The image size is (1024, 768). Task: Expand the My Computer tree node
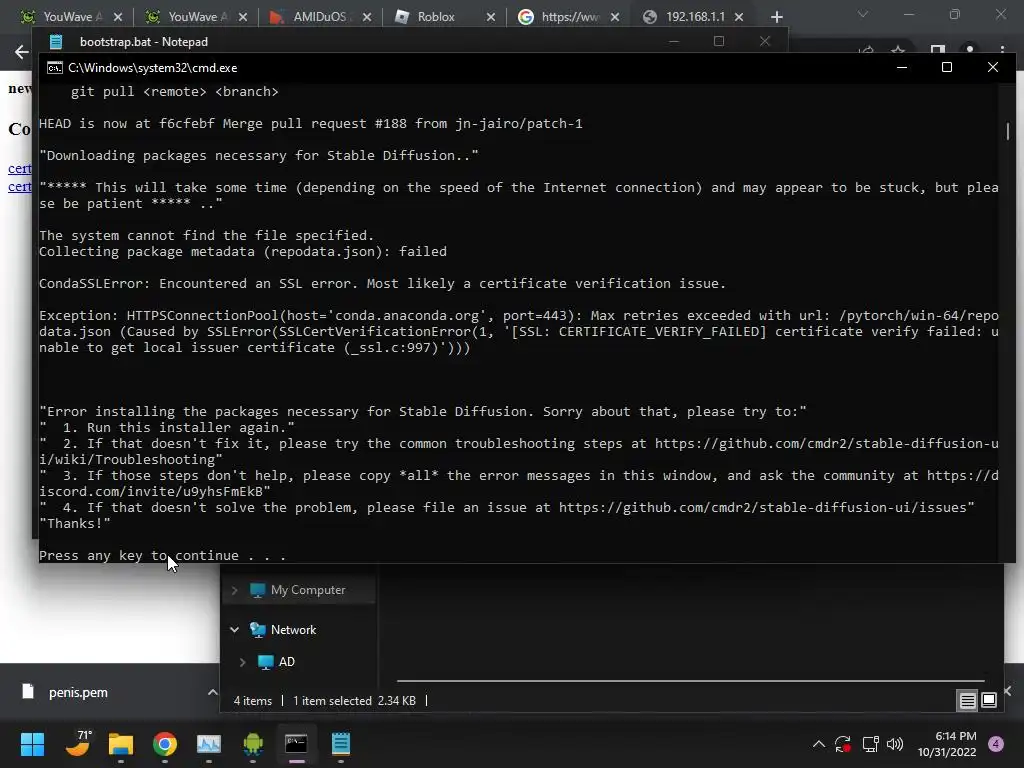tap(234, 590)
